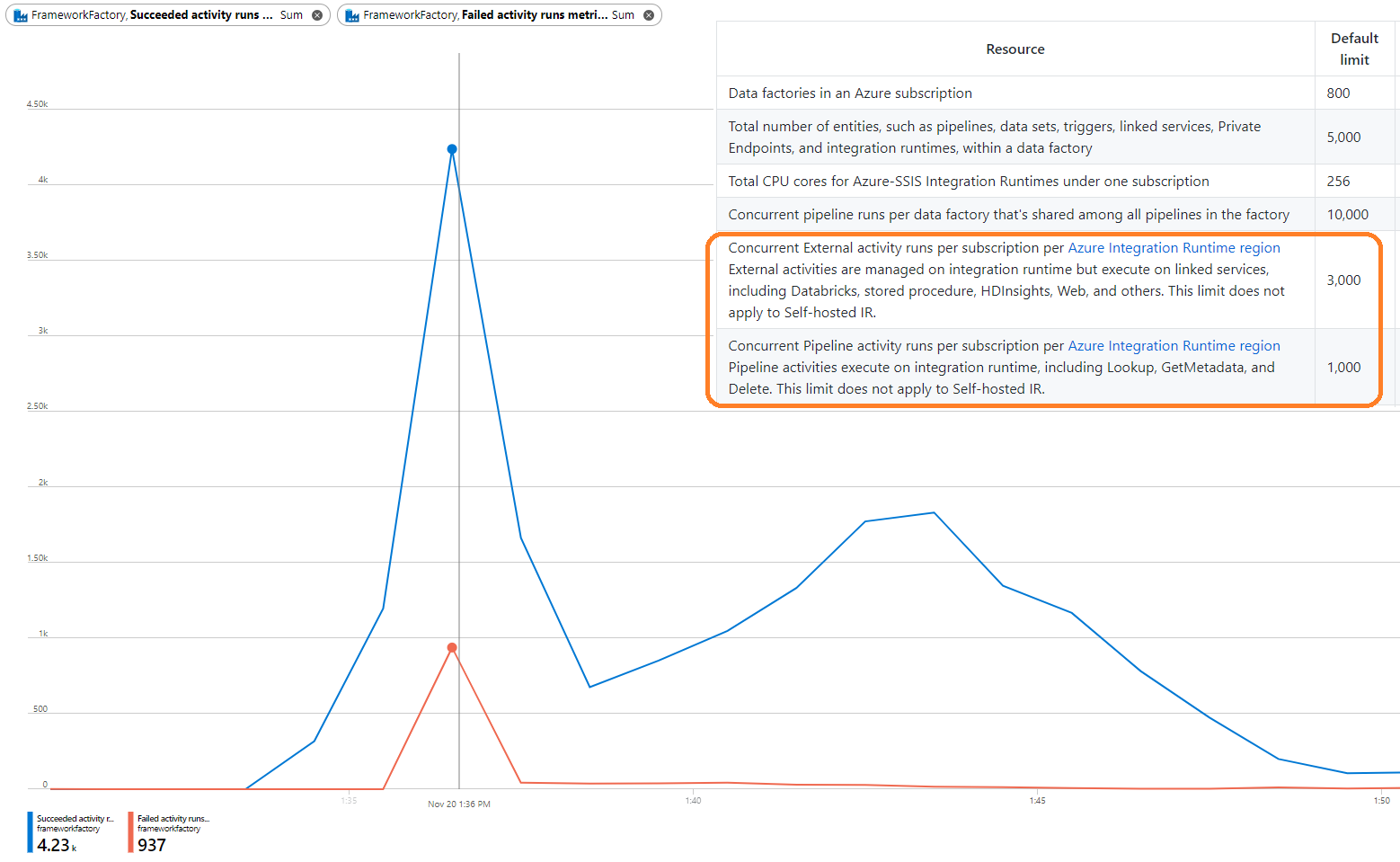This screenshot has height=862, width=1400.
Task: Click the 4.23k succeeded legend value
Action: pyautogui.click(x=56, y=846)
